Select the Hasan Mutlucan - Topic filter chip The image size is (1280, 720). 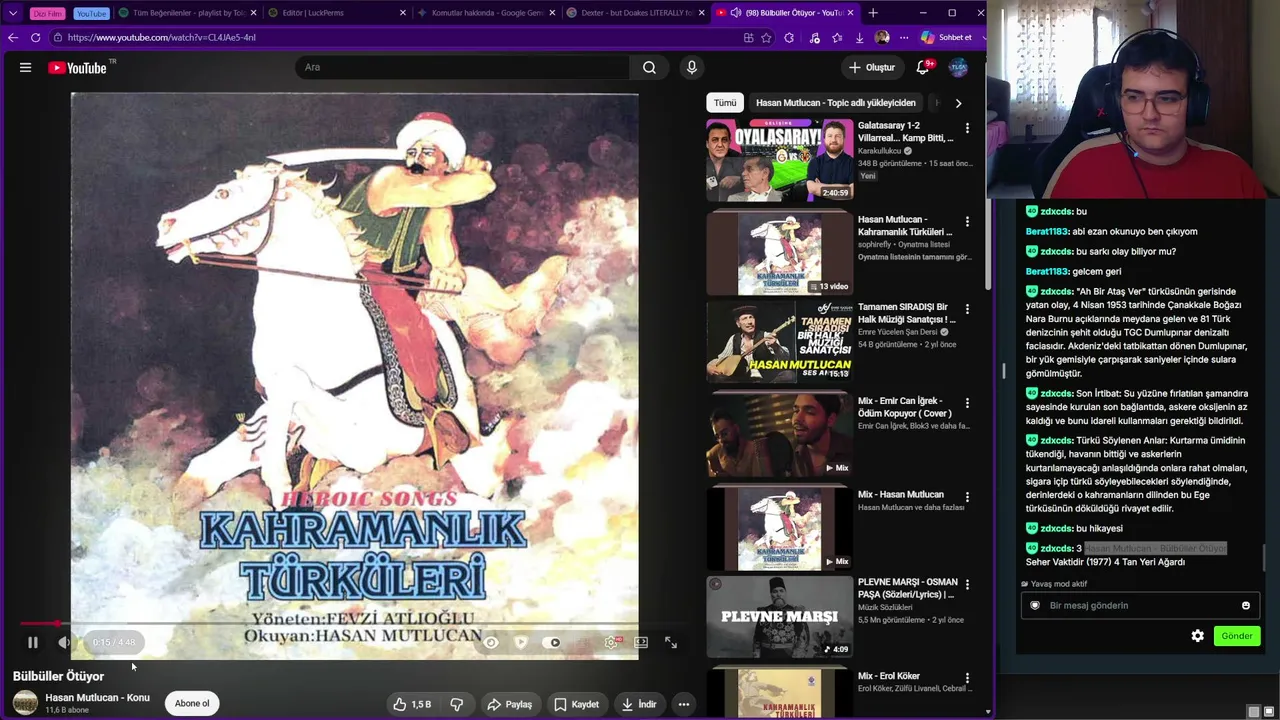click(x=836, y=103)
